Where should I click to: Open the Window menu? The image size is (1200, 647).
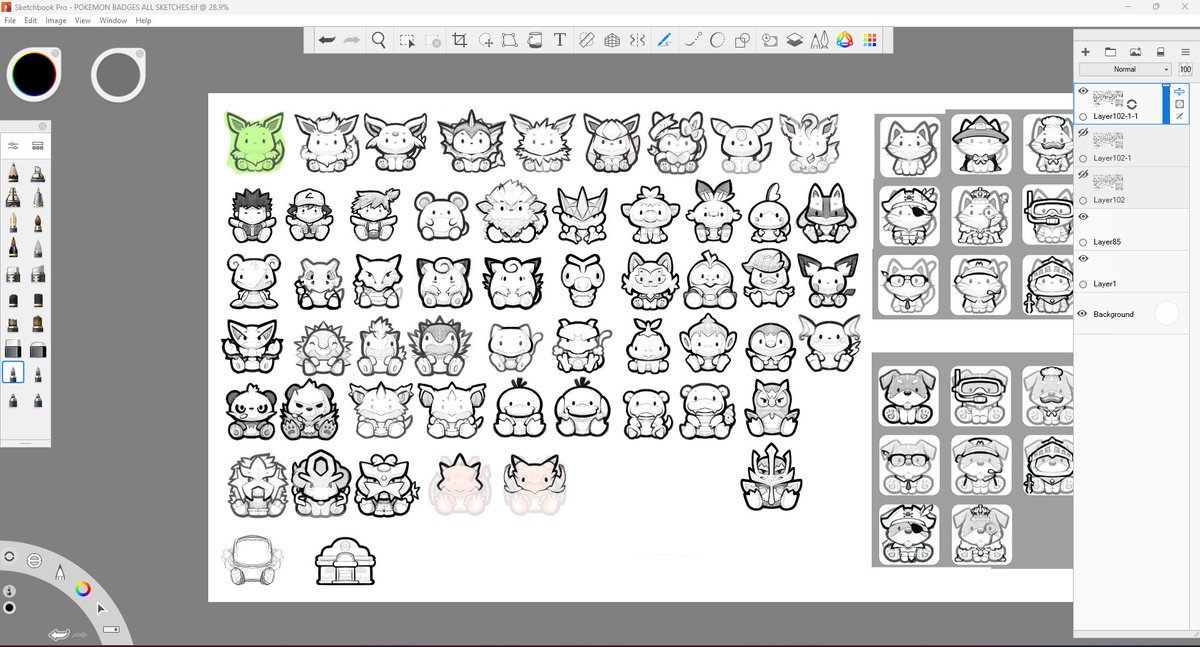pos(113,20)
